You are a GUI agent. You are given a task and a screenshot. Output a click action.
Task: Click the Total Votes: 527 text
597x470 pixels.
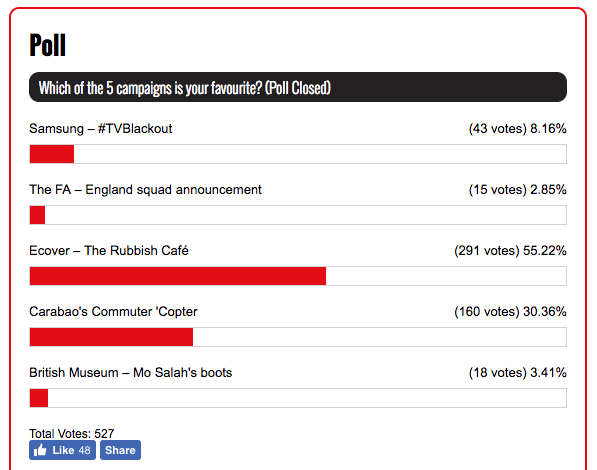click(72, 433)
